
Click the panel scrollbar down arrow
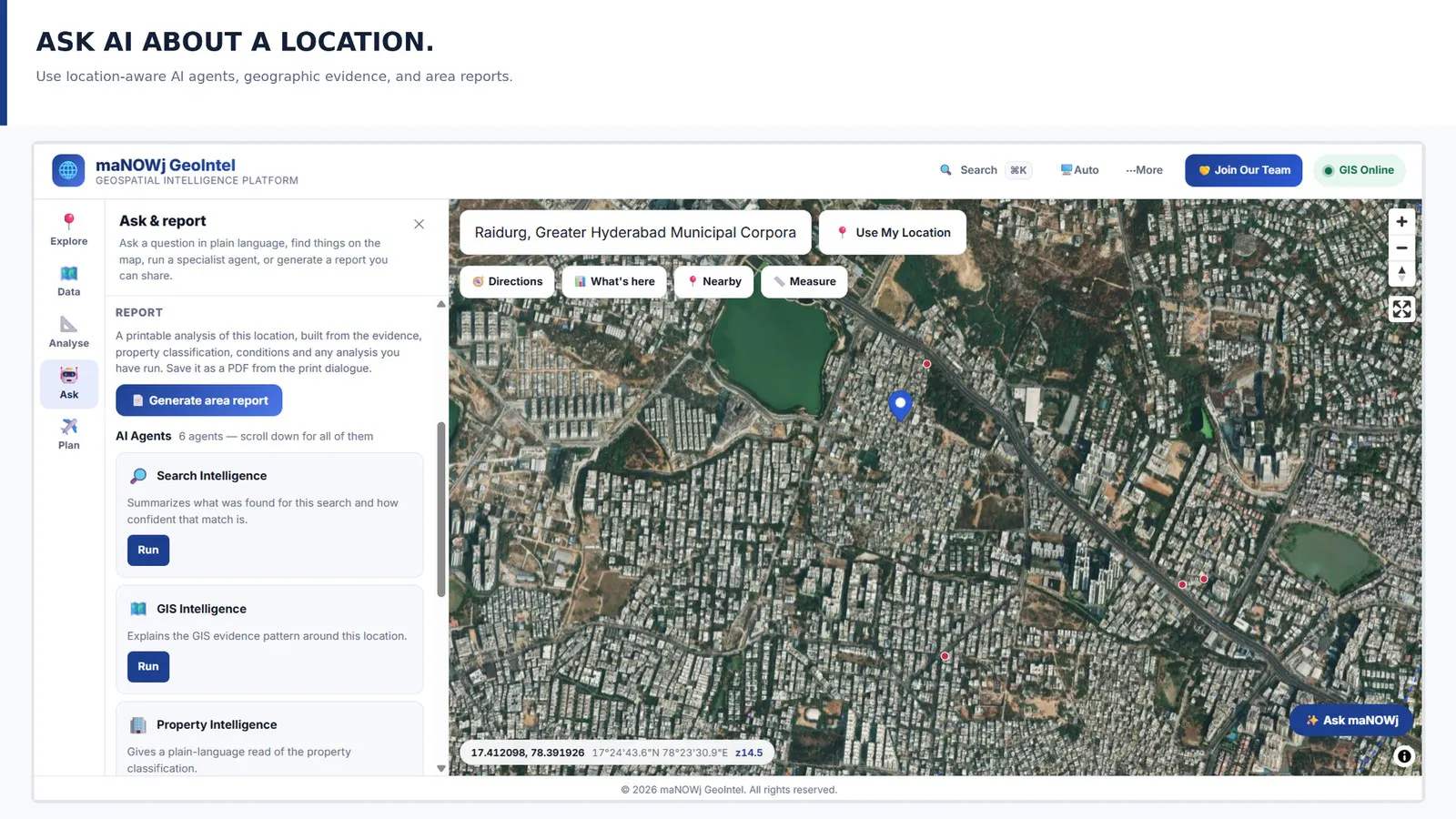coord(441,769)
